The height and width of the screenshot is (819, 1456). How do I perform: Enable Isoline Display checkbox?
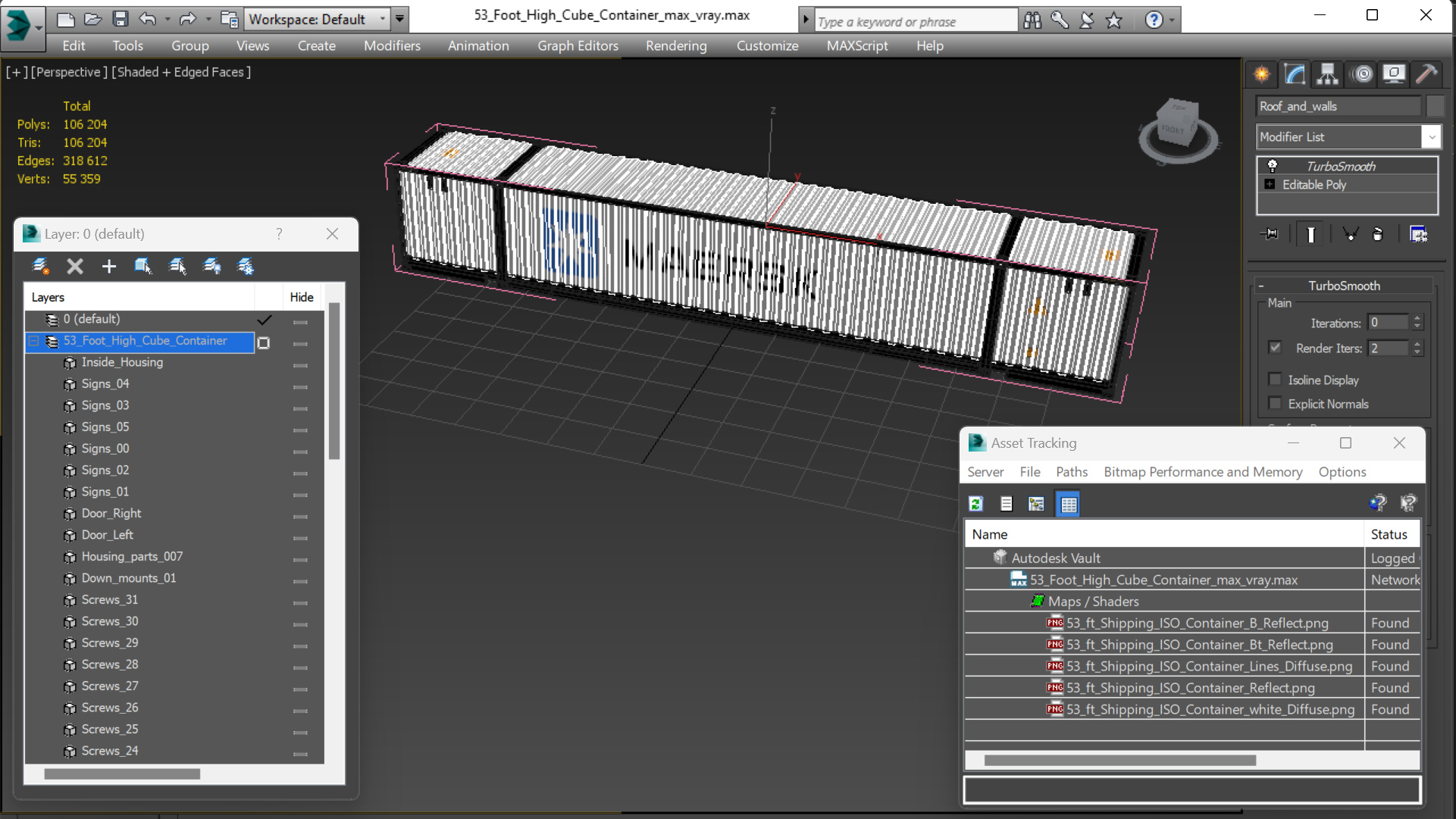[1275, 380]
